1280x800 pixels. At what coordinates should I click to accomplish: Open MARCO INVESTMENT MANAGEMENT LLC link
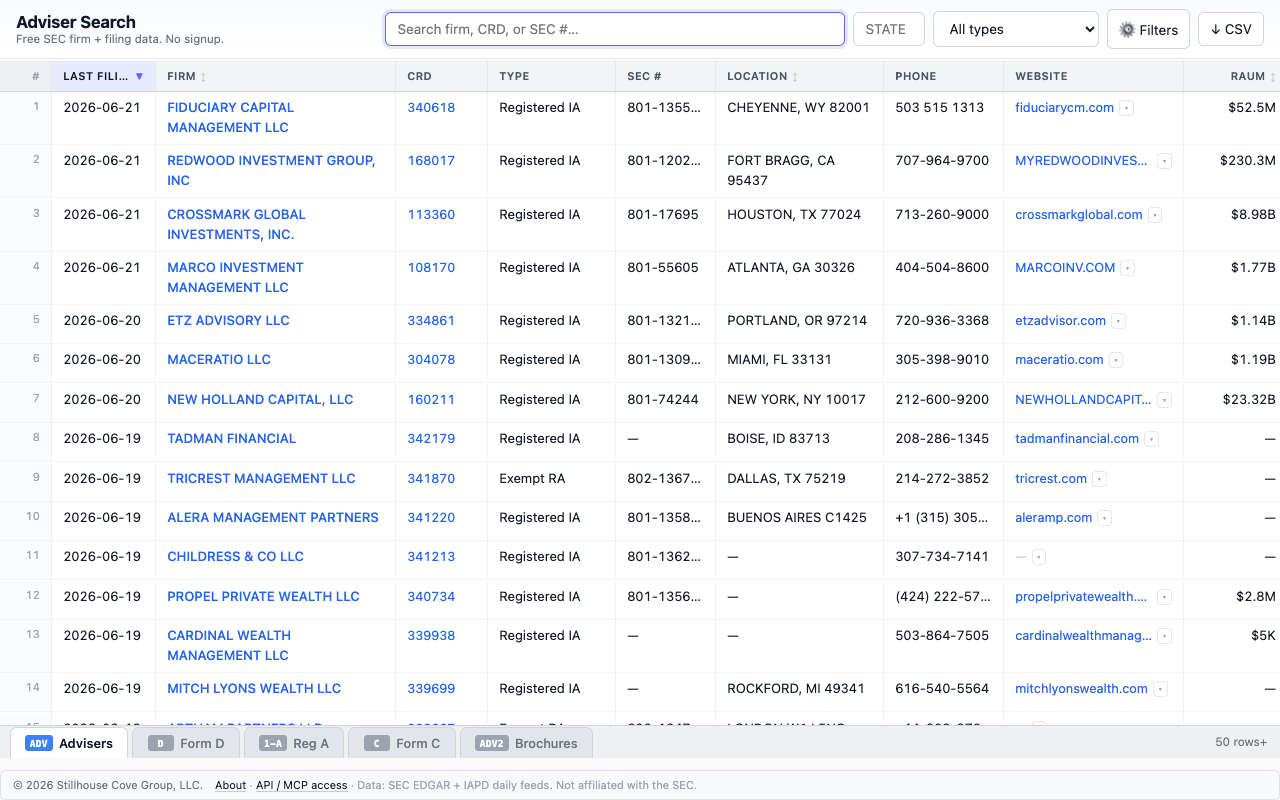235,277
